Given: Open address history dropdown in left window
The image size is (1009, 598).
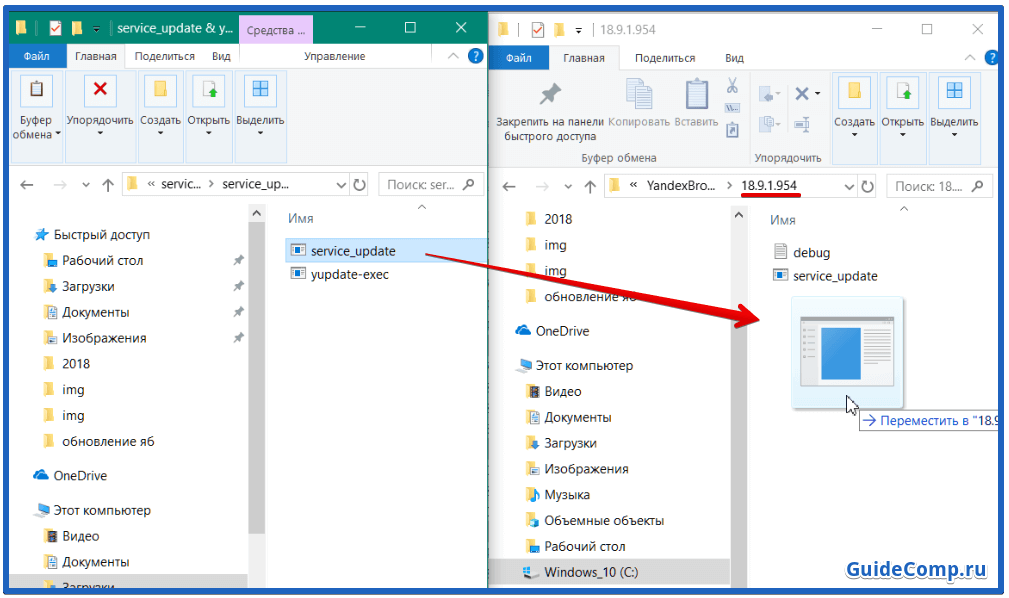Looking at the screenshot, I should click(x=341, y=185).
